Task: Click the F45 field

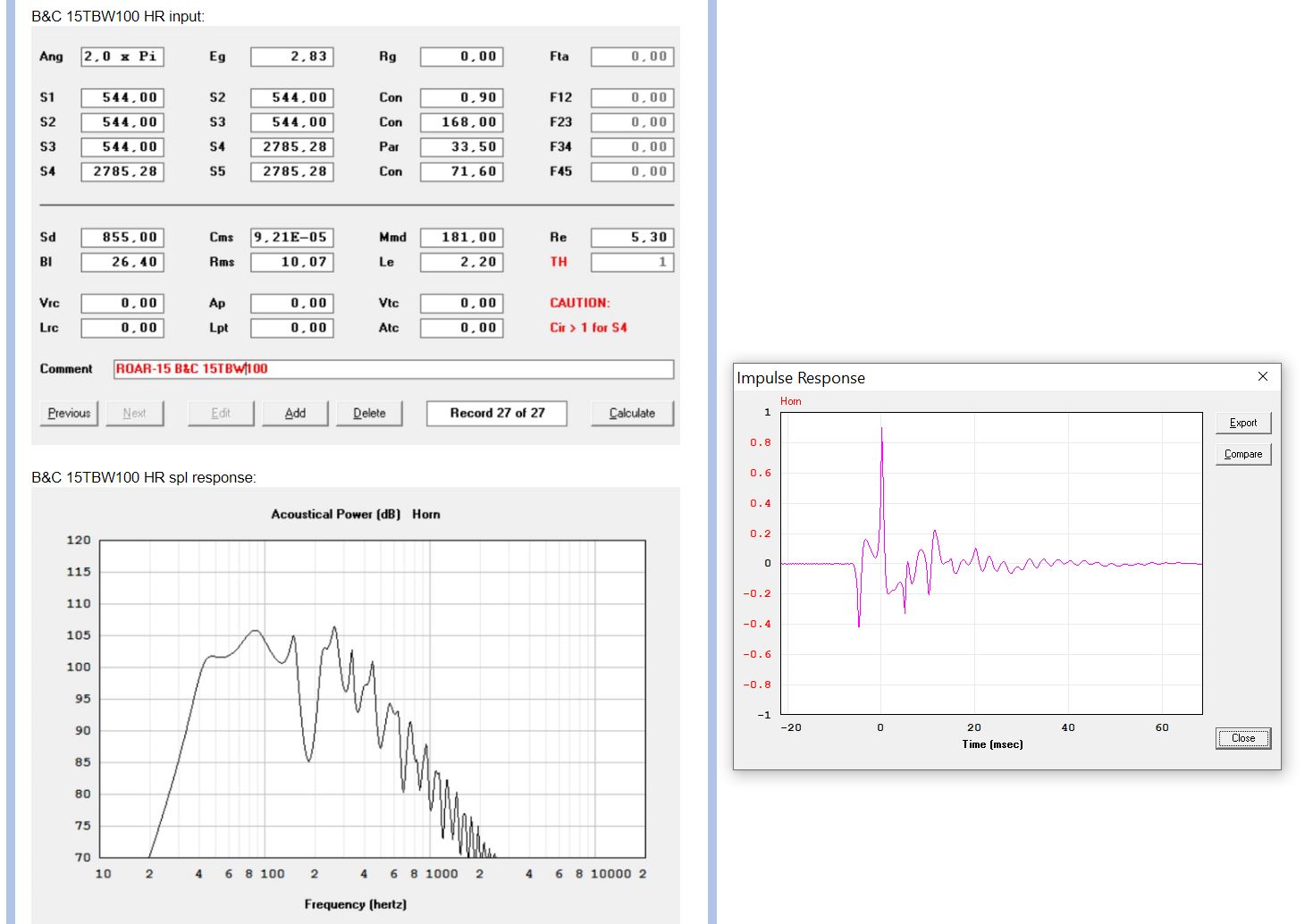Action: pyautogui.click(x=632, y=172)
